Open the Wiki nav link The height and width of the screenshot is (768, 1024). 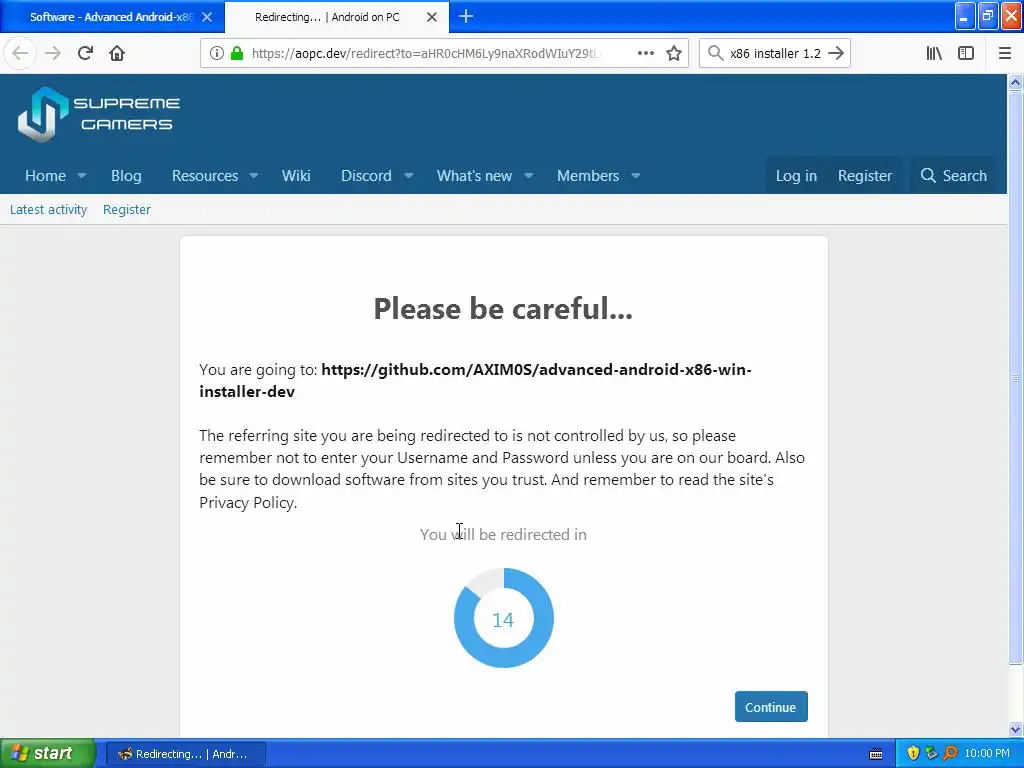(x=296, y=176)
